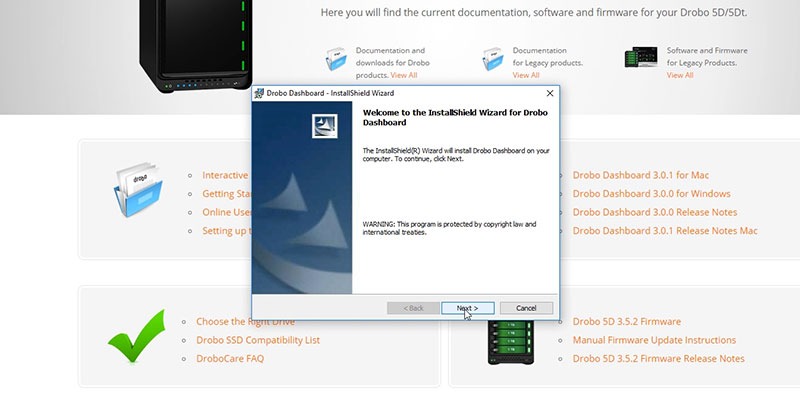Click the Drobo Dashboard installer title icon

tap(259, 93)
